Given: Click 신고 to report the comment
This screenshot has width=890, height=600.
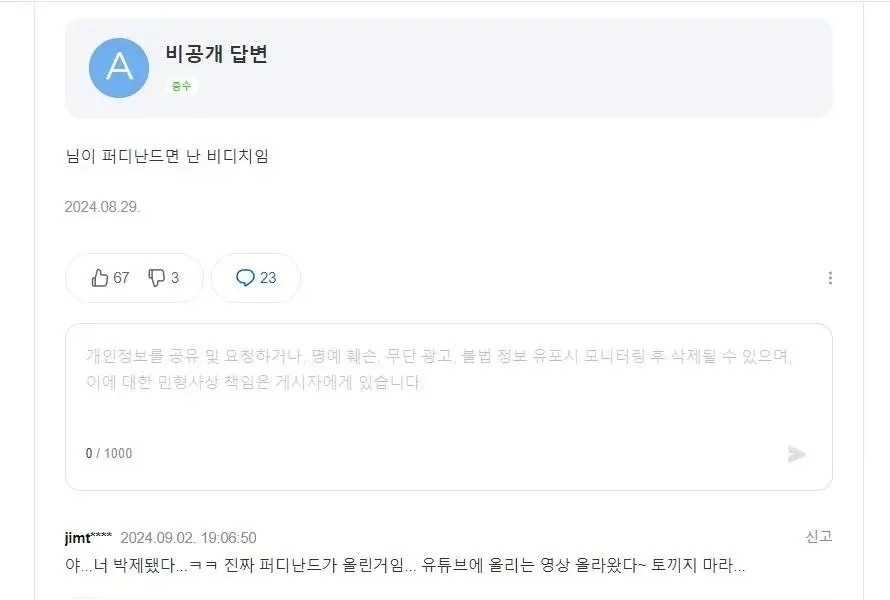Looking at the screenshot, I should point(819,537).
